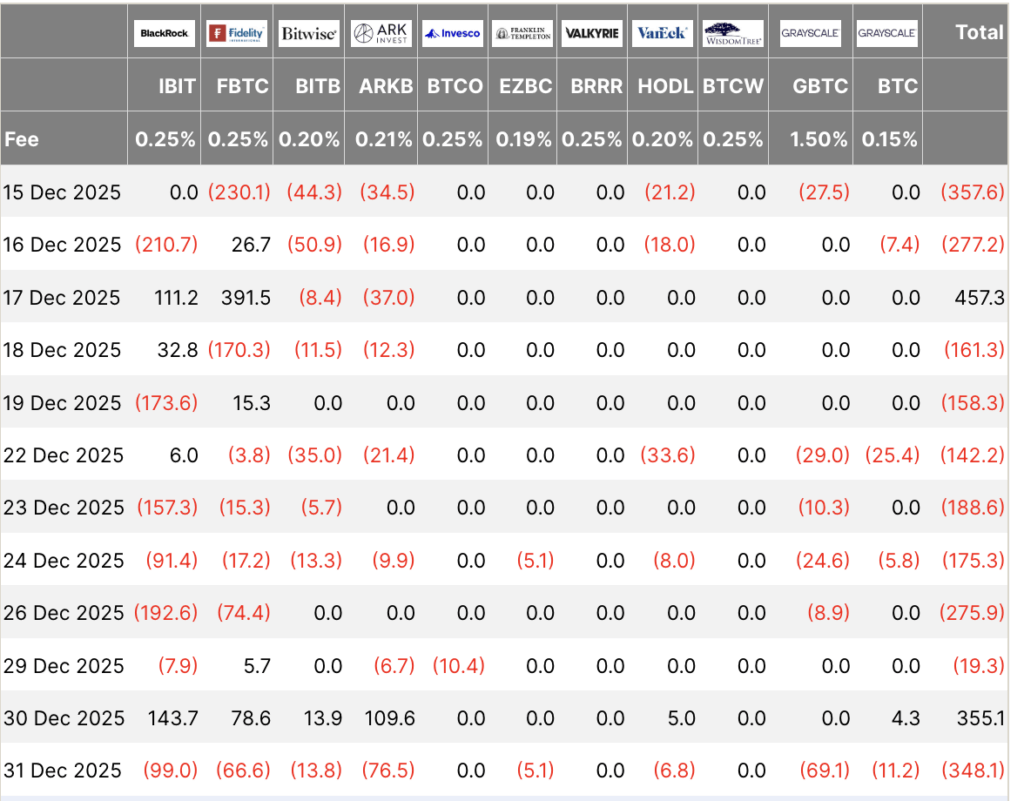Click the 1.50% GBTC fee cell
The image size is (1024, 801).
point(819,139)
